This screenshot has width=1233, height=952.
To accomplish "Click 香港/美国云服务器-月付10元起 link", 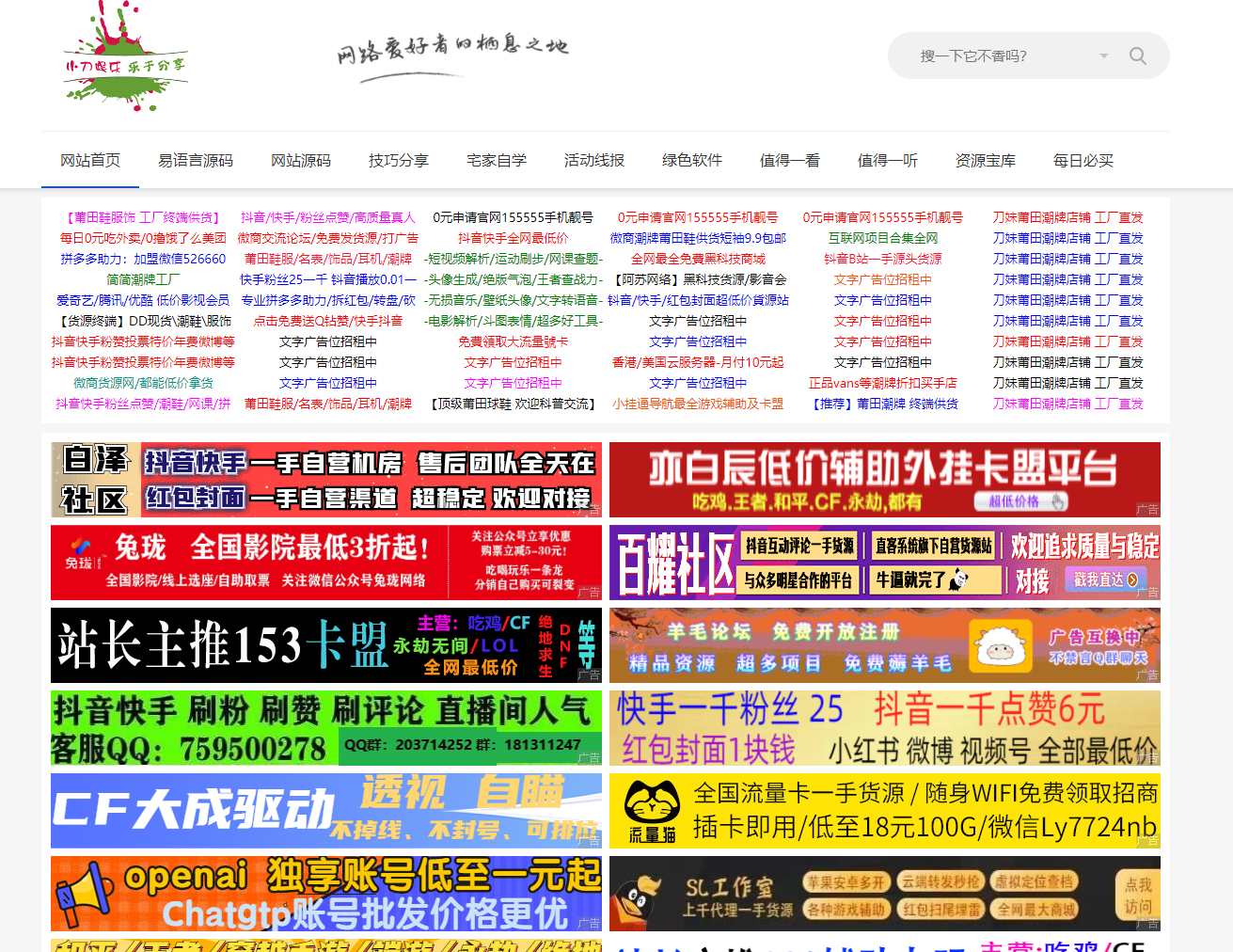I will 698,362.
